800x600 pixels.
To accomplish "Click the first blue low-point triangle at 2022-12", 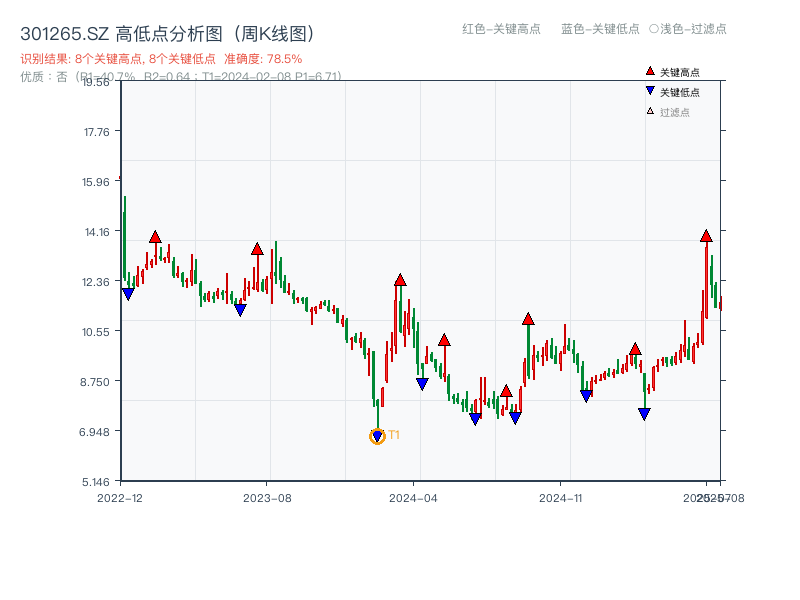I will coord(128,294).
